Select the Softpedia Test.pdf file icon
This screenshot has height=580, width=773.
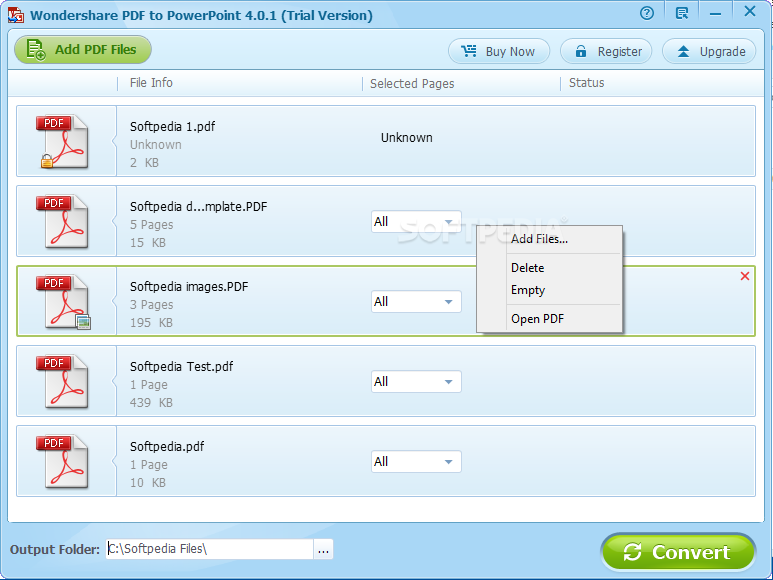[x=62, y=381]
